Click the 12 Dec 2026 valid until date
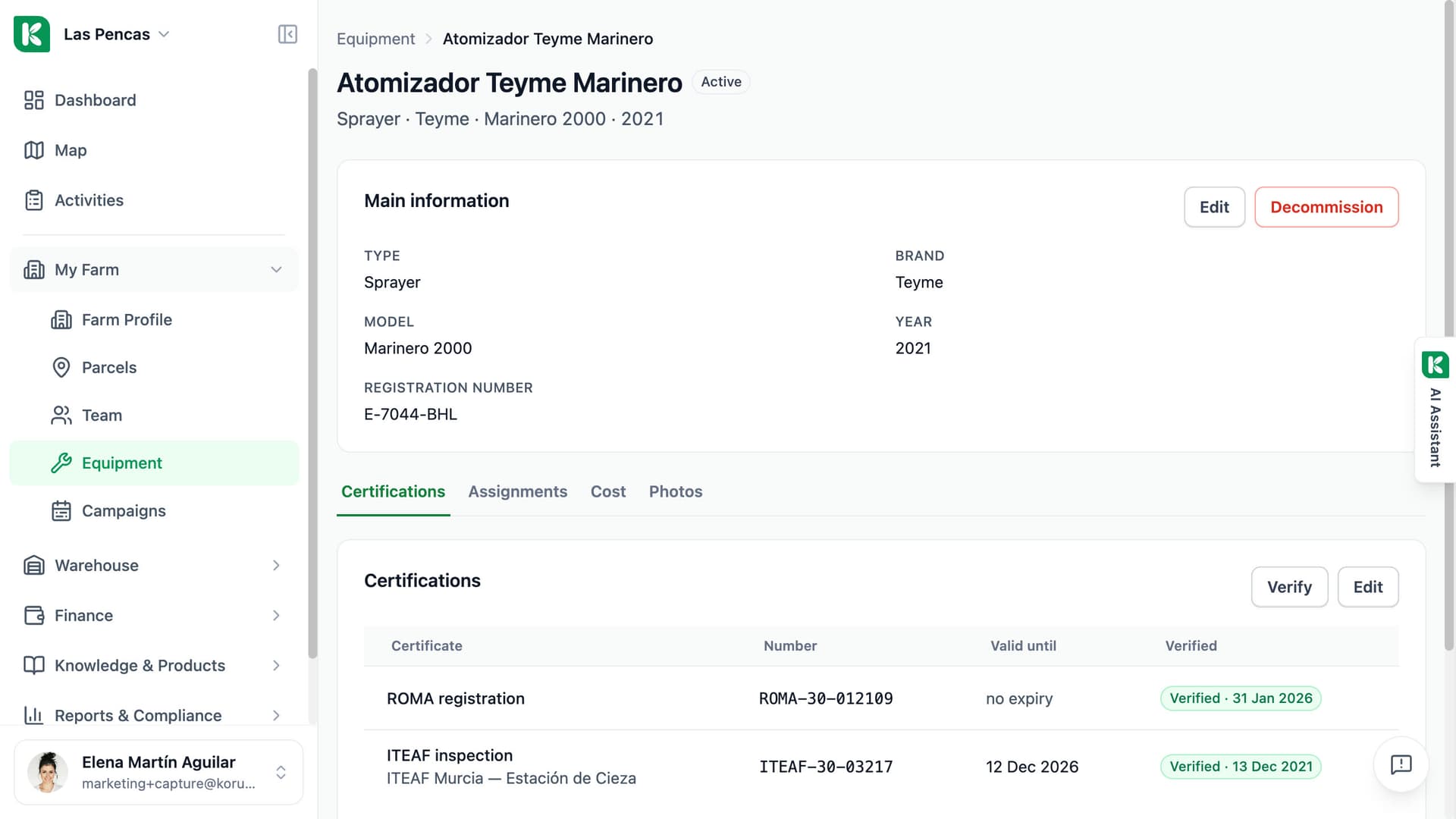The height and width of the screenshot is (819, 1456). [1032, 767]
